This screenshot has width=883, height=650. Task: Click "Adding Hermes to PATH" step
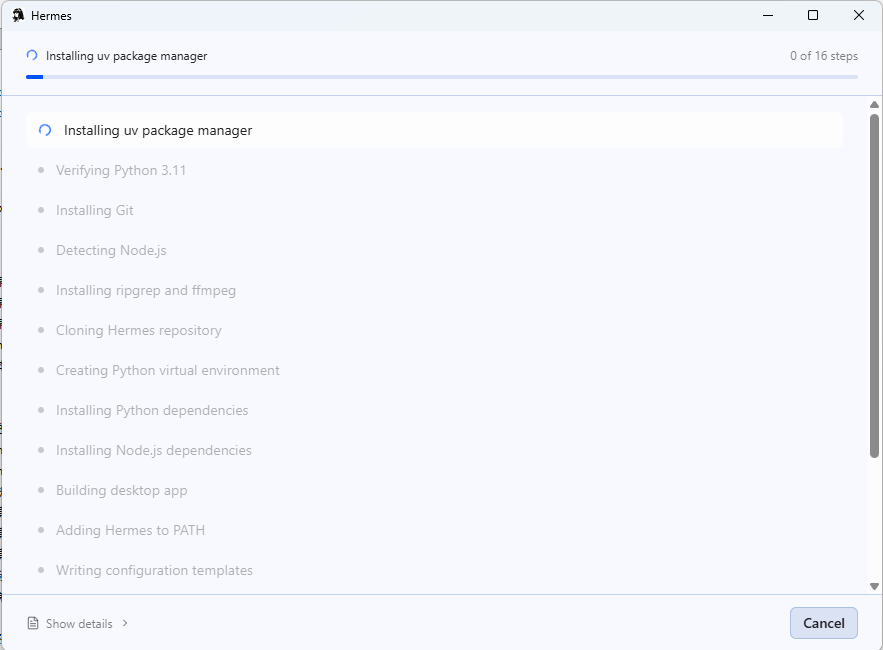(130, 530)
